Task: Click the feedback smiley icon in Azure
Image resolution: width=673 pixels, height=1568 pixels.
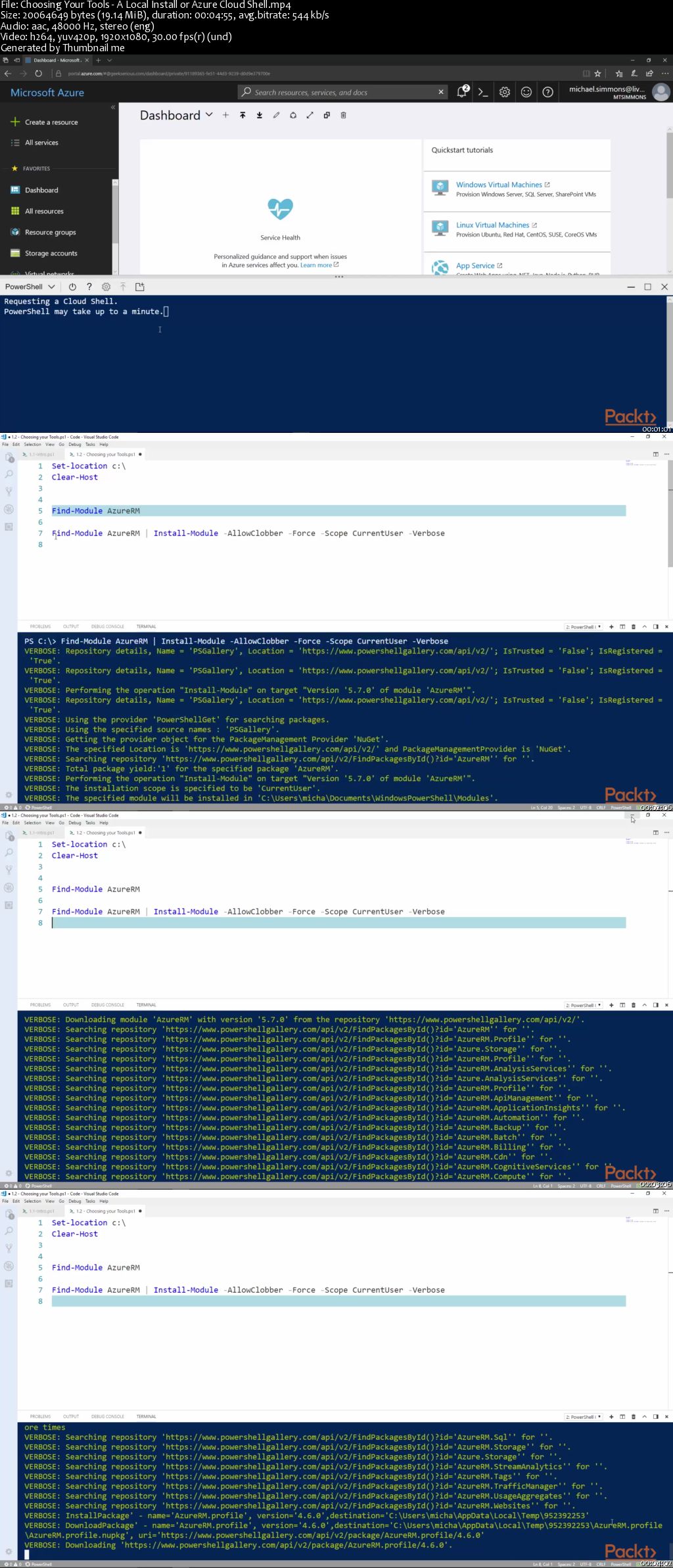Action: pyautogui.click(x=526, y=93)
